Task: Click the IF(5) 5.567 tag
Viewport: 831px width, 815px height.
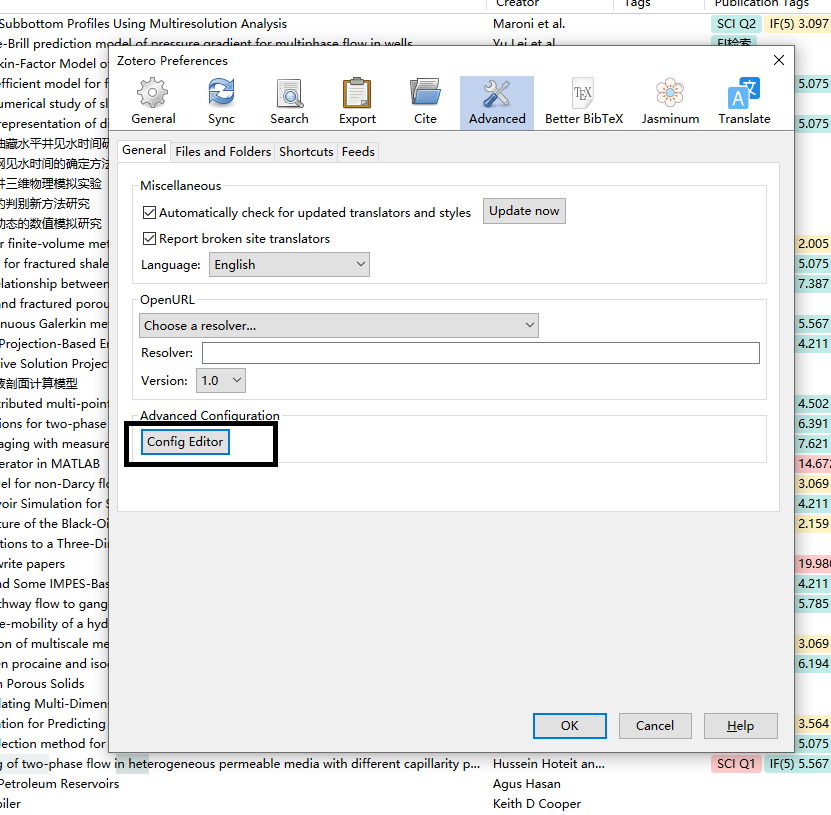Action: tap(798, 764)
